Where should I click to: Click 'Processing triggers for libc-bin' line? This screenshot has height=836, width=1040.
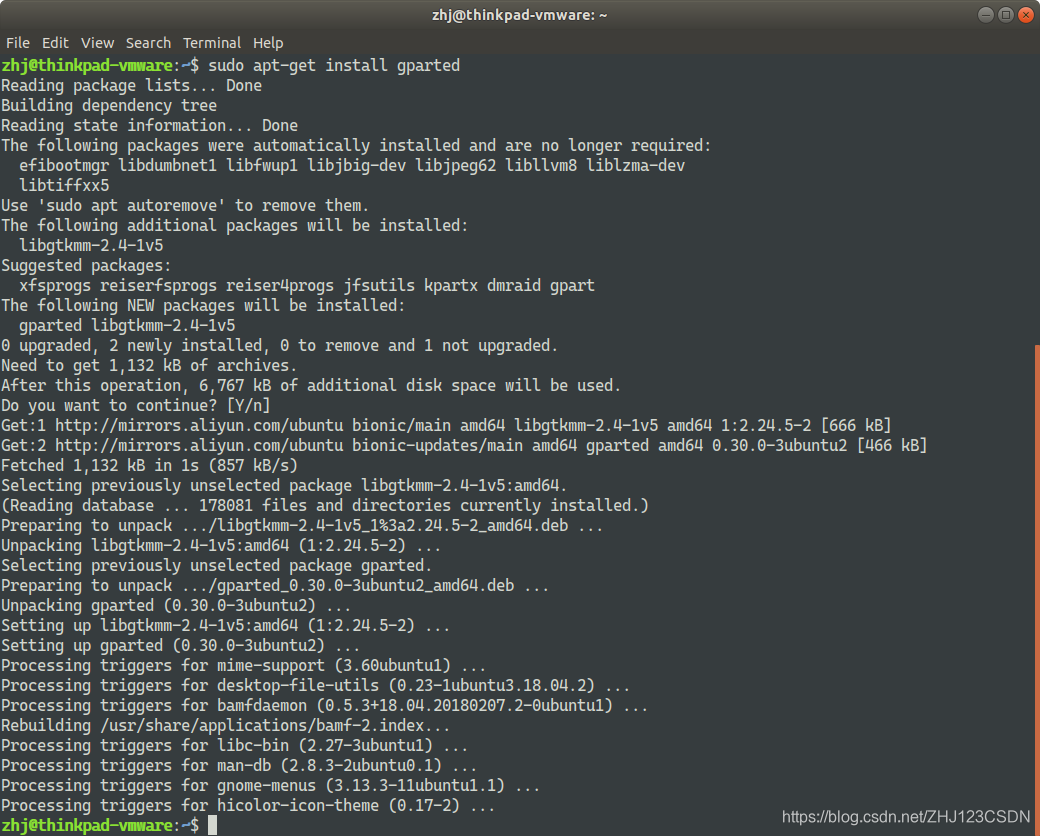tap(234, 745)
